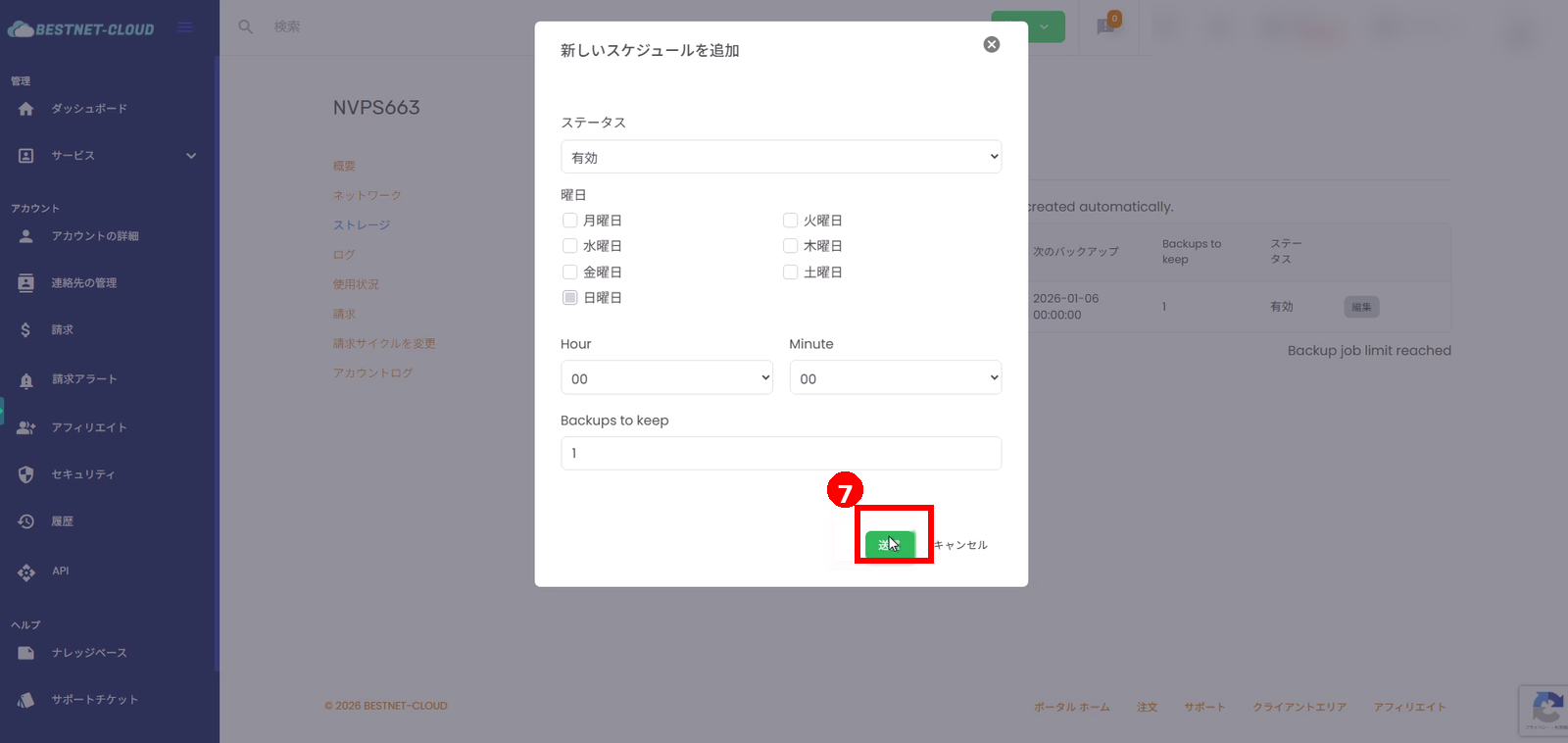Click the キャンセル cancel button
Image resolution: width=1568 pixels, height=743 pixels.
pos(960,545)
